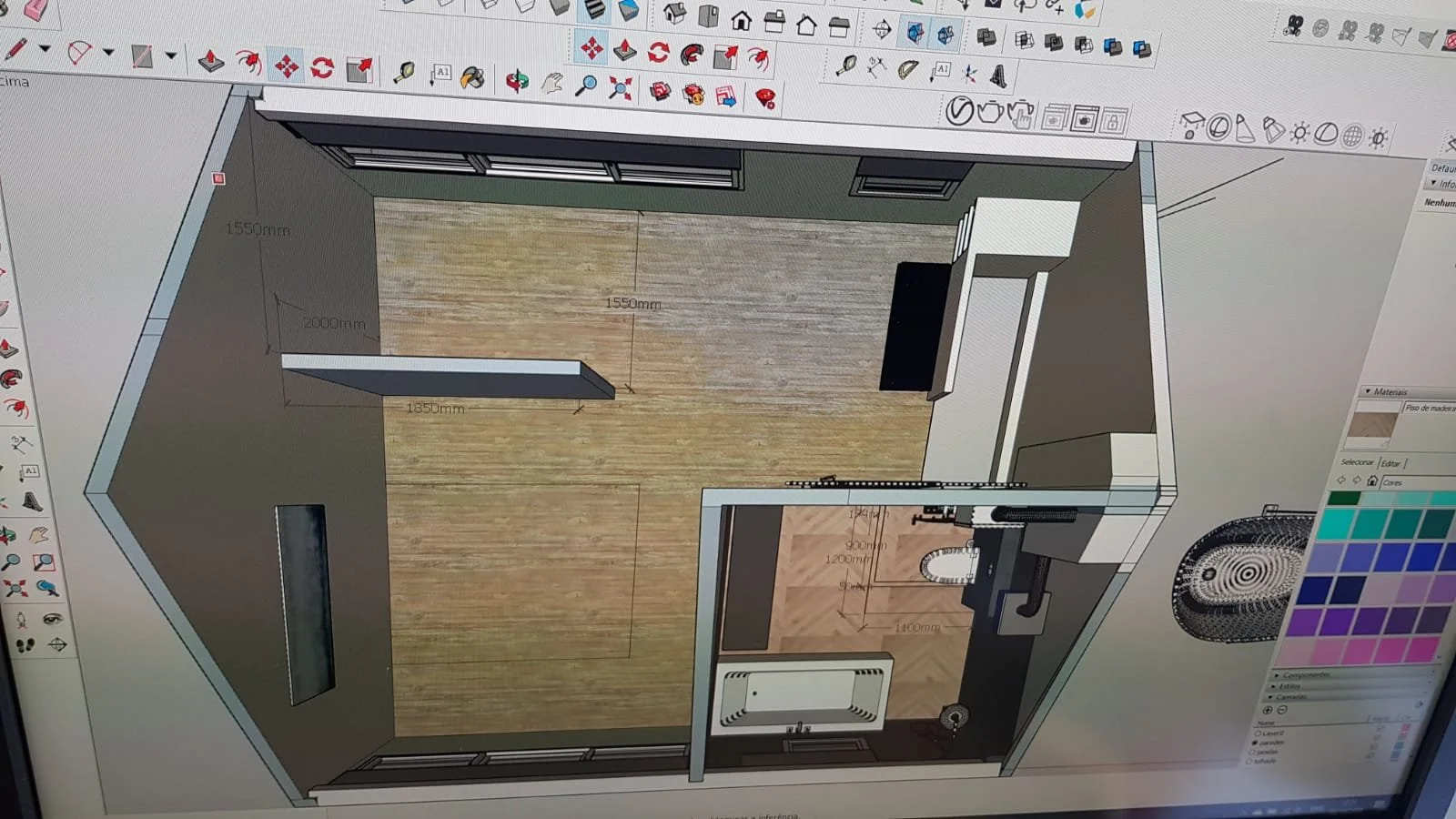
Task: Select the Line pencil tool
Action: pyautogui.click(x=15, y=47)
